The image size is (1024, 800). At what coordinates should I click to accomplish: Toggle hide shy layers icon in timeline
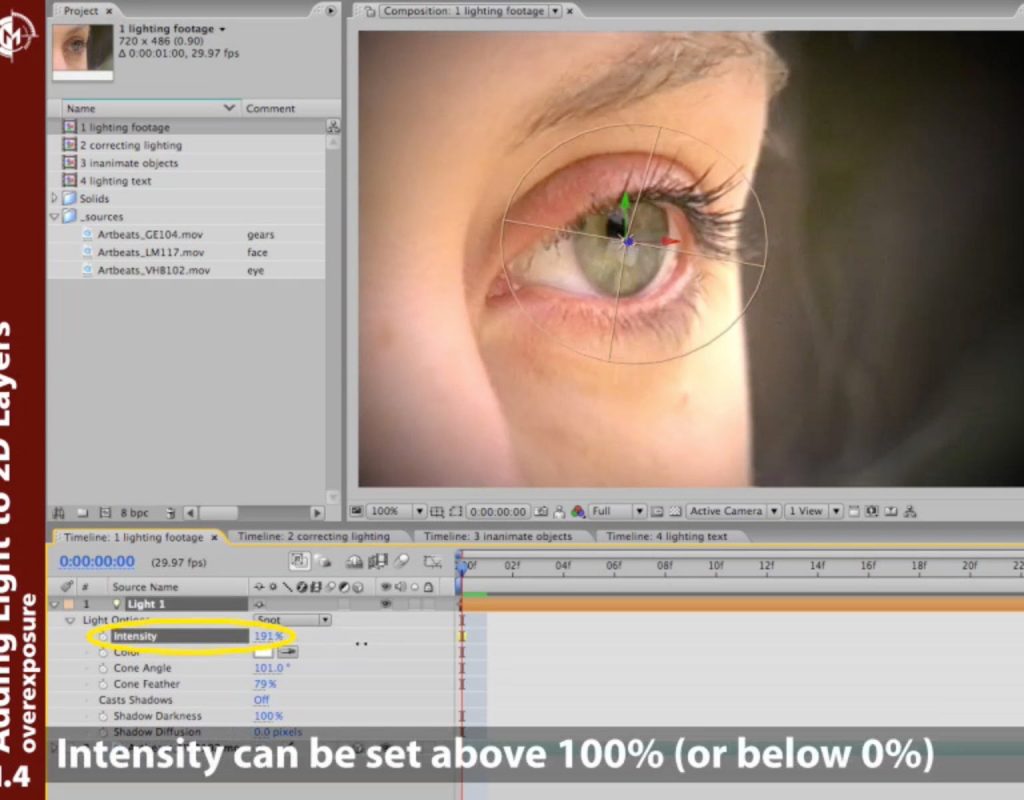[354, 561]
